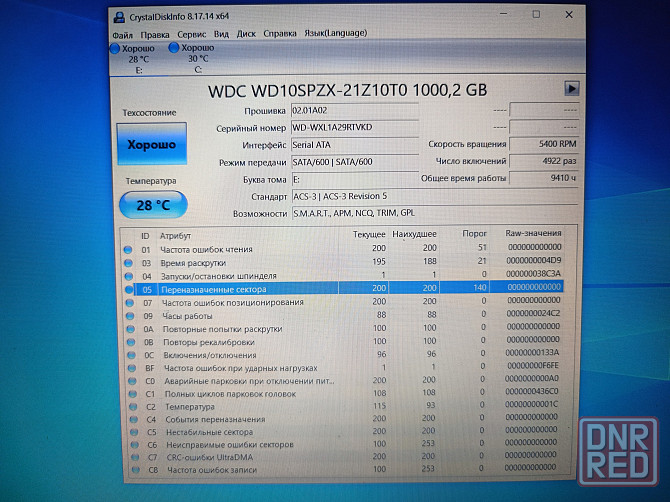Viewport: 670px width, 502px height.
Task: Open the Диск menu
Action: pyautogui.click(x=246, y=33)
